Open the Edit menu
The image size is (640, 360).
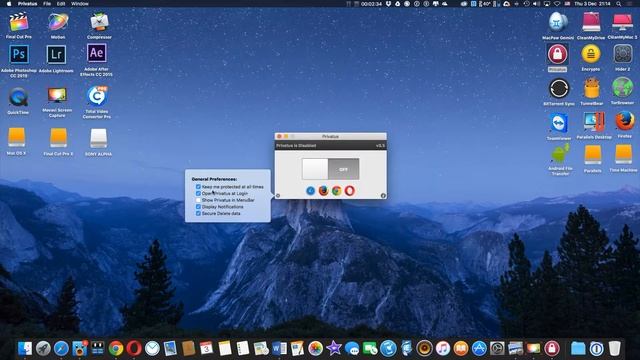pos(61,4)
